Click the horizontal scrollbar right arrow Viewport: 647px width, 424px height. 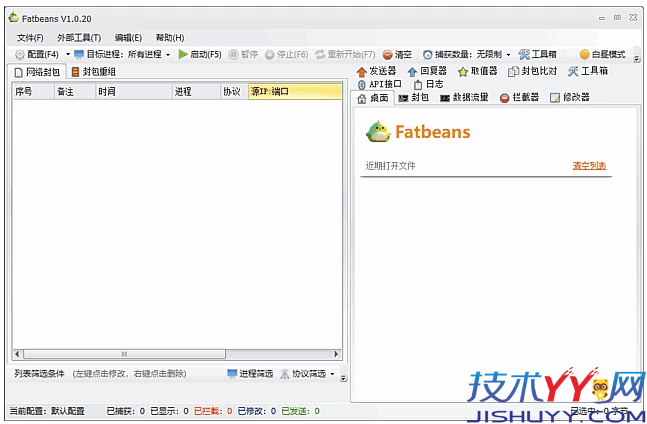click(336, 354)
